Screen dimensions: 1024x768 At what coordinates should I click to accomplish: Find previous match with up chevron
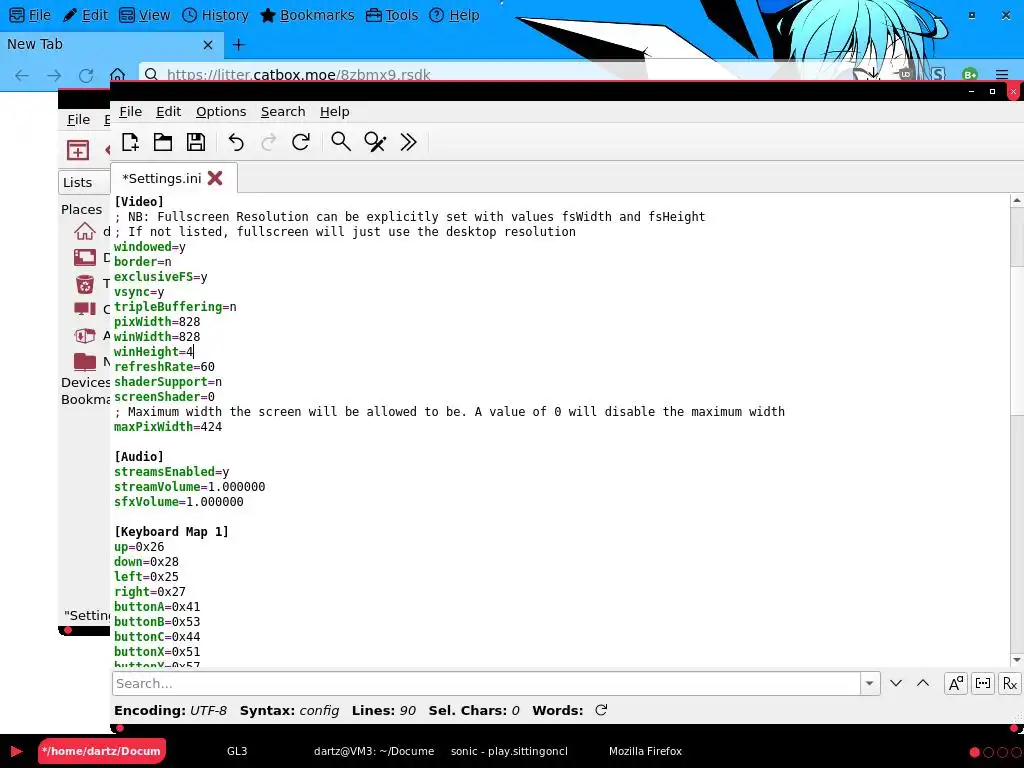pos(923,683)
